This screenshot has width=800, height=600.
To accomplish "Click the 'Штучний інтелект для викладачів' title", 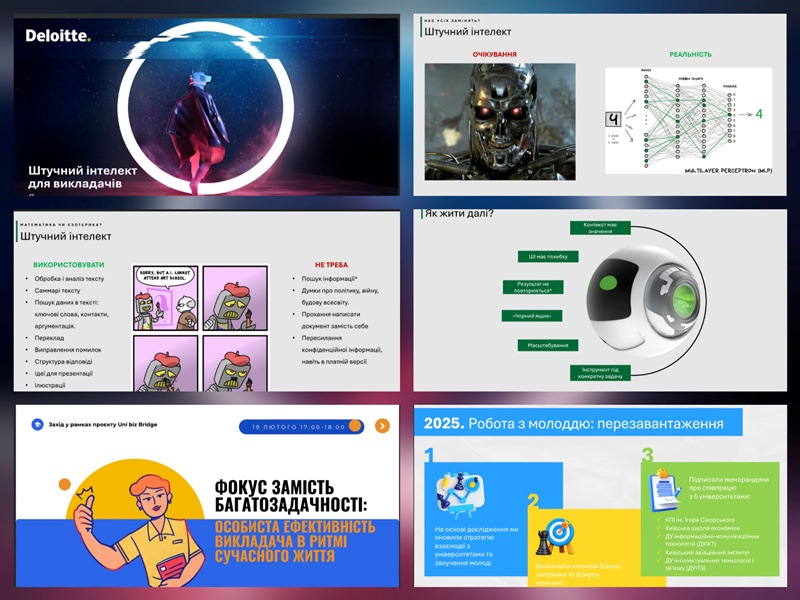I will [82, 177].
